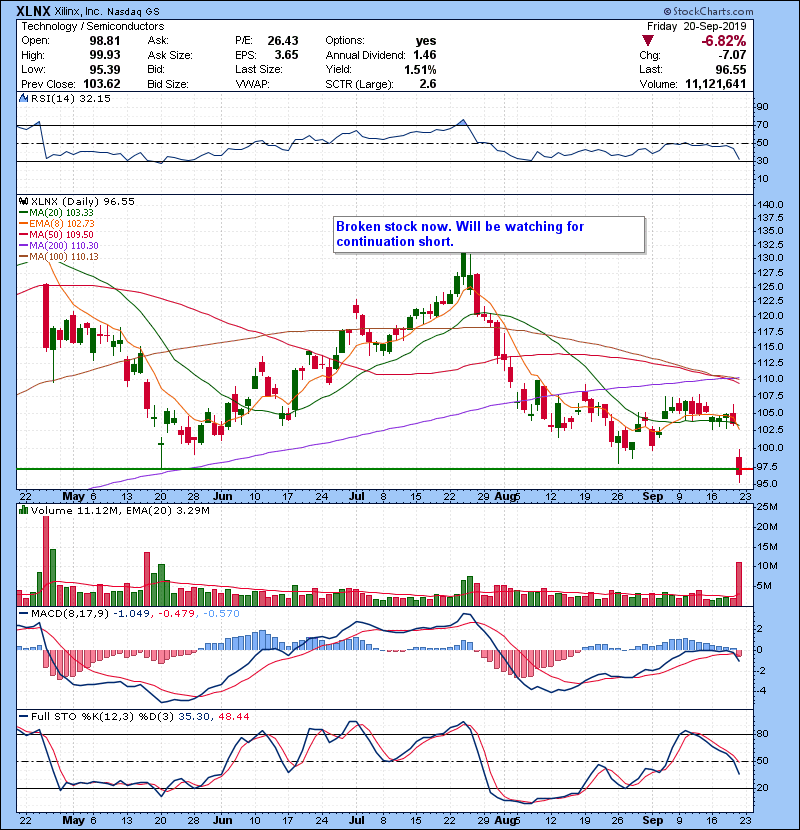Click the green horizontal support line at 97.5
This screenshot has height=830, width=800.
[376, 469]
